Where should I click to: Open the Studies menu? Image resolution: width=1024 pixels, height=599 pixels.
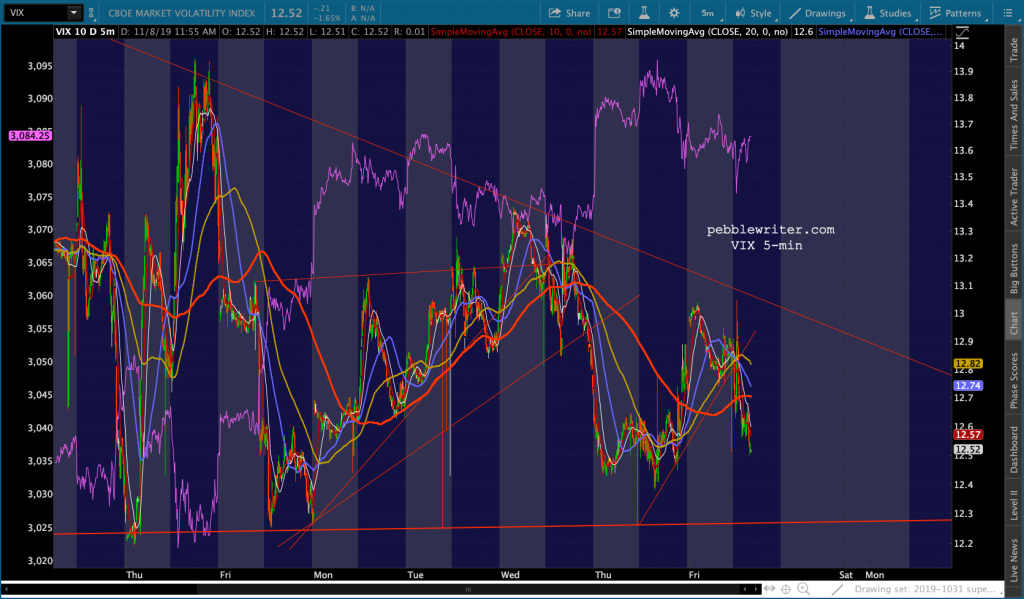tap(888, 13)
